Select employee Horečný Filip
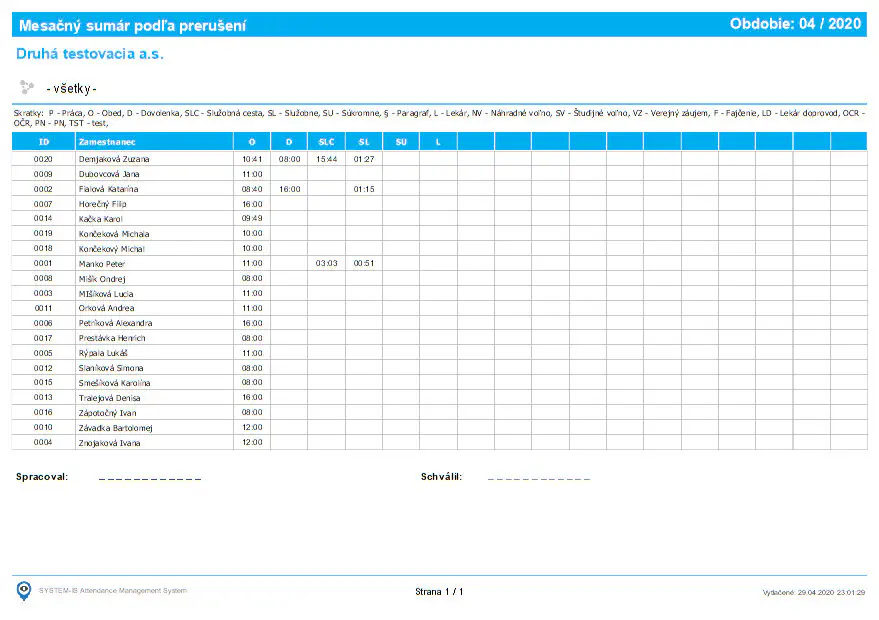This screenshot has width=879, height=620. click(x=103, y=204)
